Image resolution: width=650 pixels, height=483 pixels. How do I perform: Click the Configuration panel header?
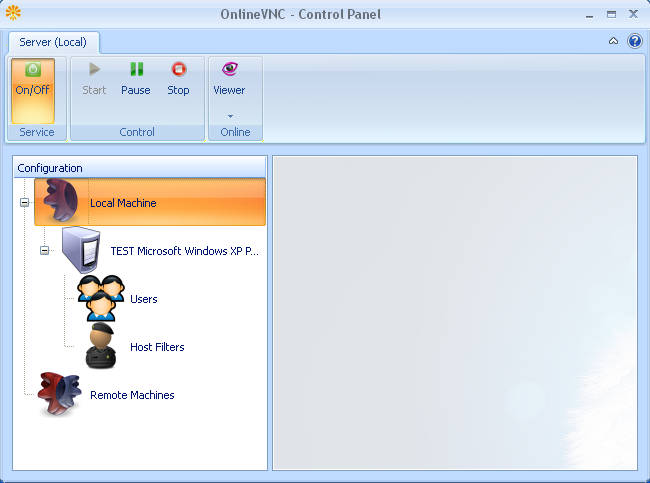[x=140, y=168]
